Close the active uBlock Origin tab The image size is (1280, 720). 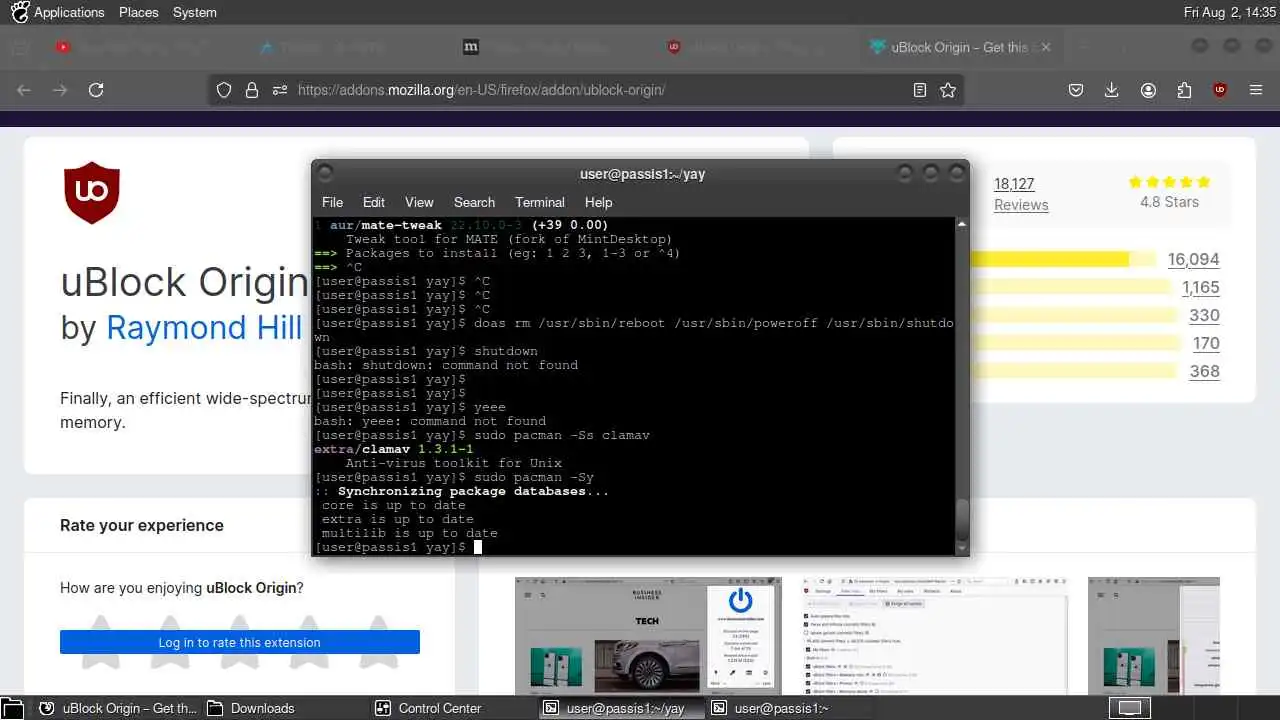[x=1045, y=47]
